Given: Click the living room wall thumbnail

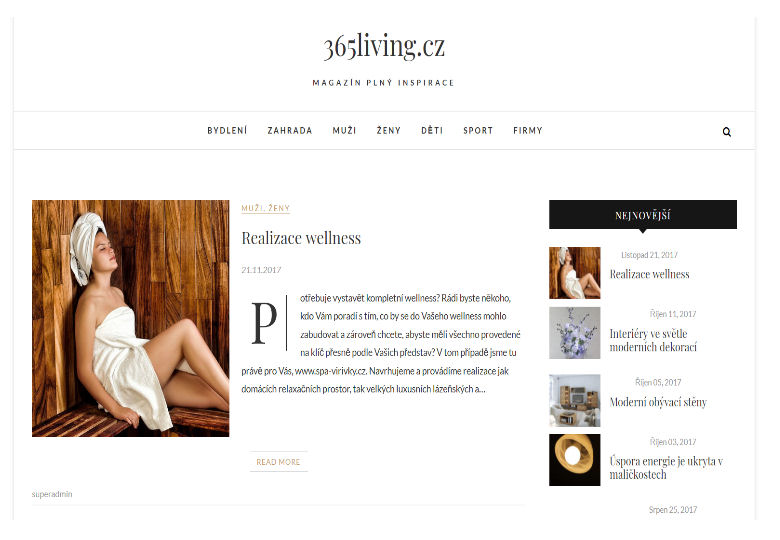Looking at the screenshot, I should (575, 400).
